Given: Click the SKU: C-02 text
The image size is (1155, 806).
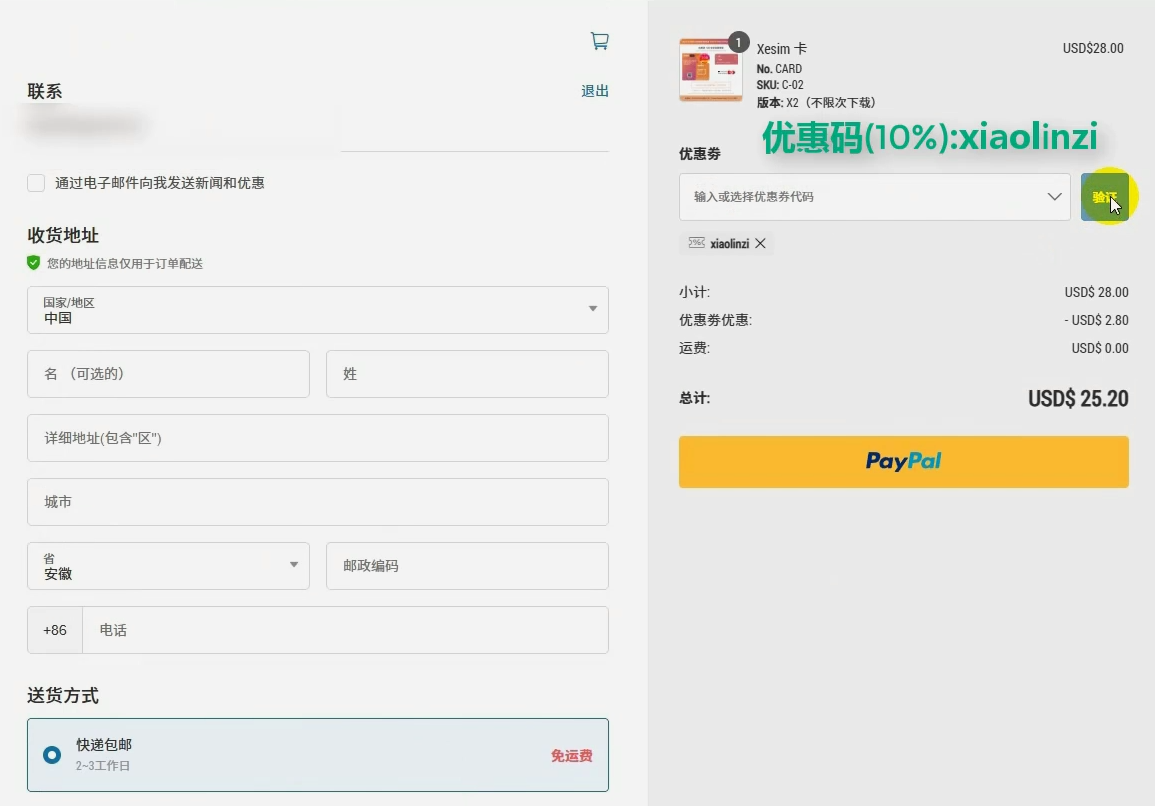Looking at the screenshot, I should (780, 85).
